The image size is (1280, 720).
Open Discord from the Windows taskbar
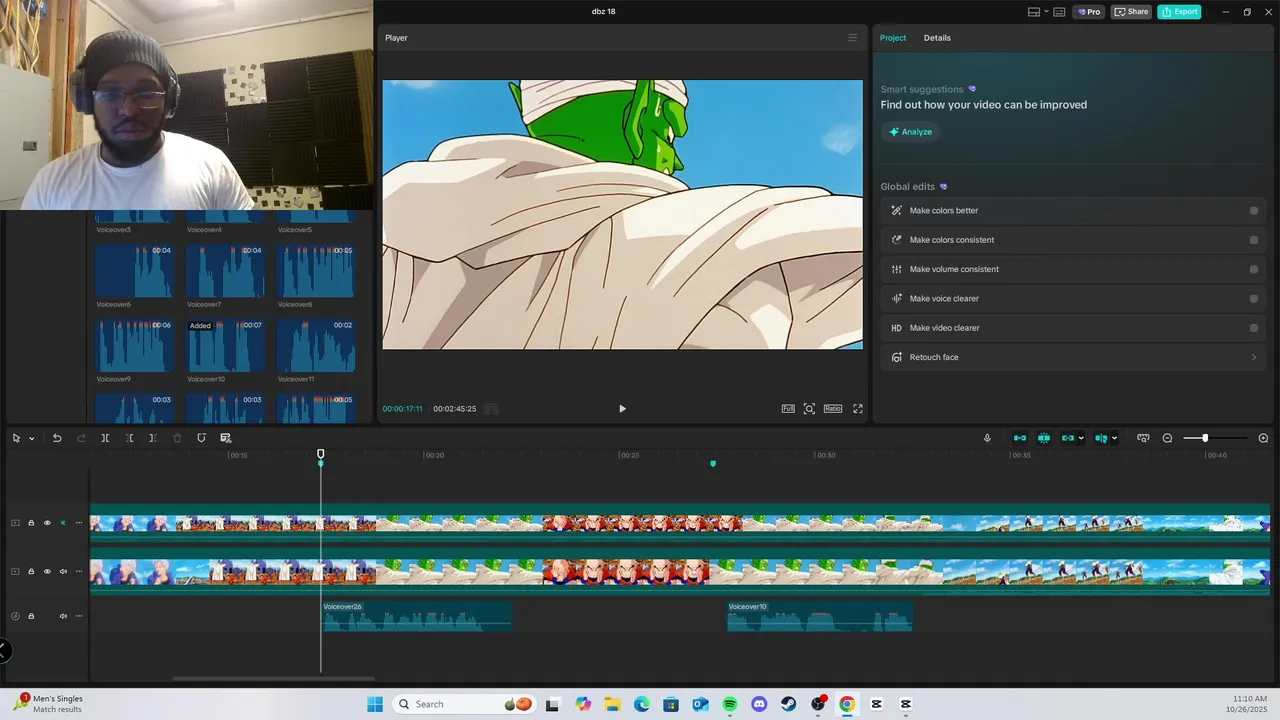759,704
